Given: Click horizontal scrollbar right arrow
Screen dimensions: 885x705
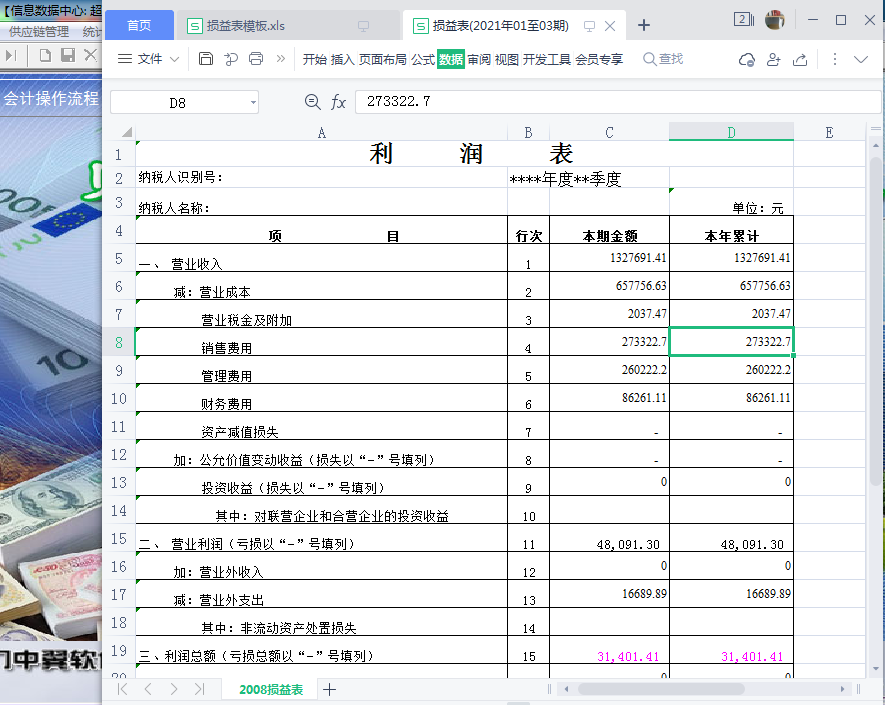Looking at the screenshot, I should point(842,689).
